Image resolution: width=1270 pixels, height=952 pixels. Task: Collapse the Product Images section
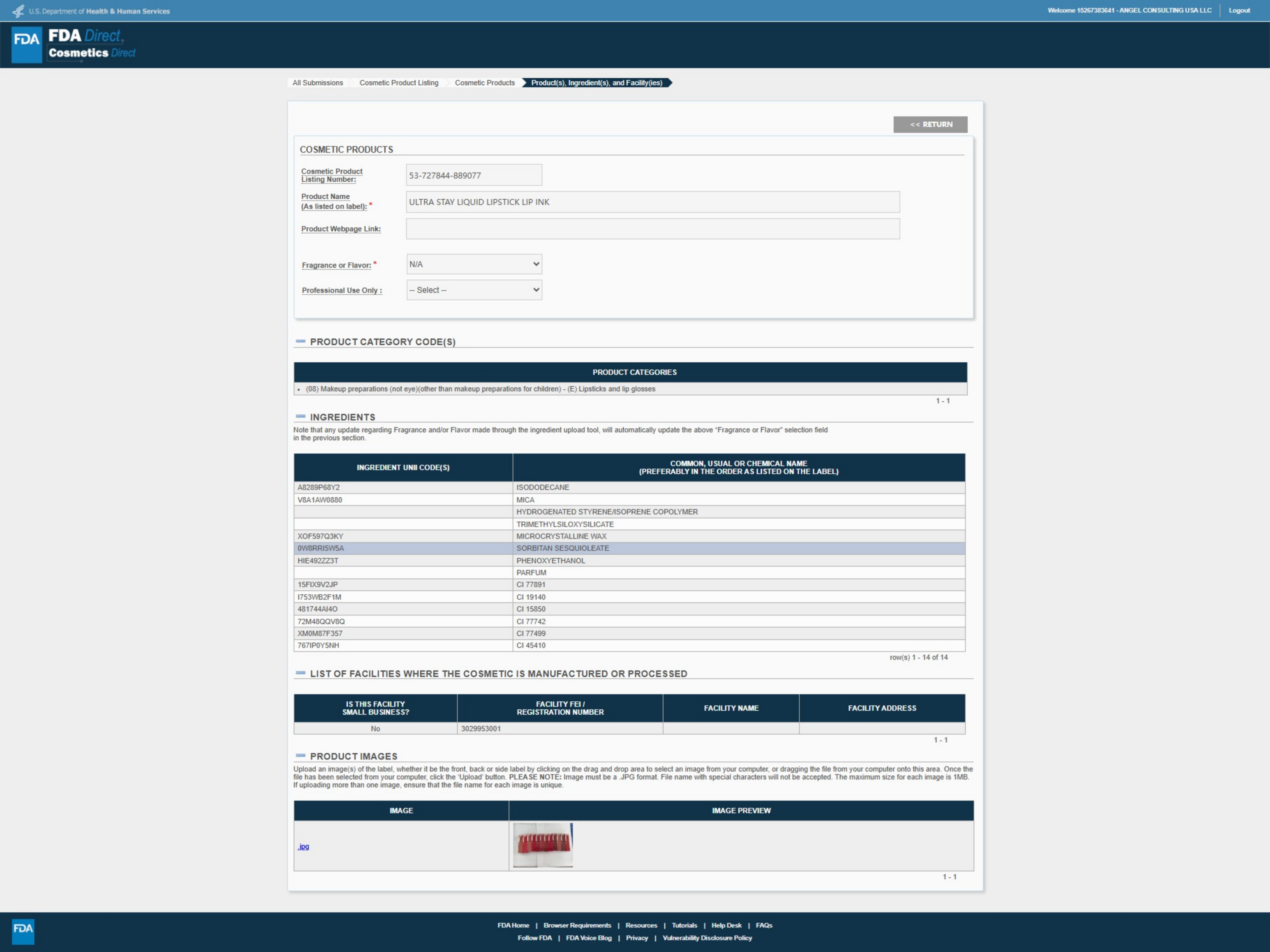[x=300, y=756]
